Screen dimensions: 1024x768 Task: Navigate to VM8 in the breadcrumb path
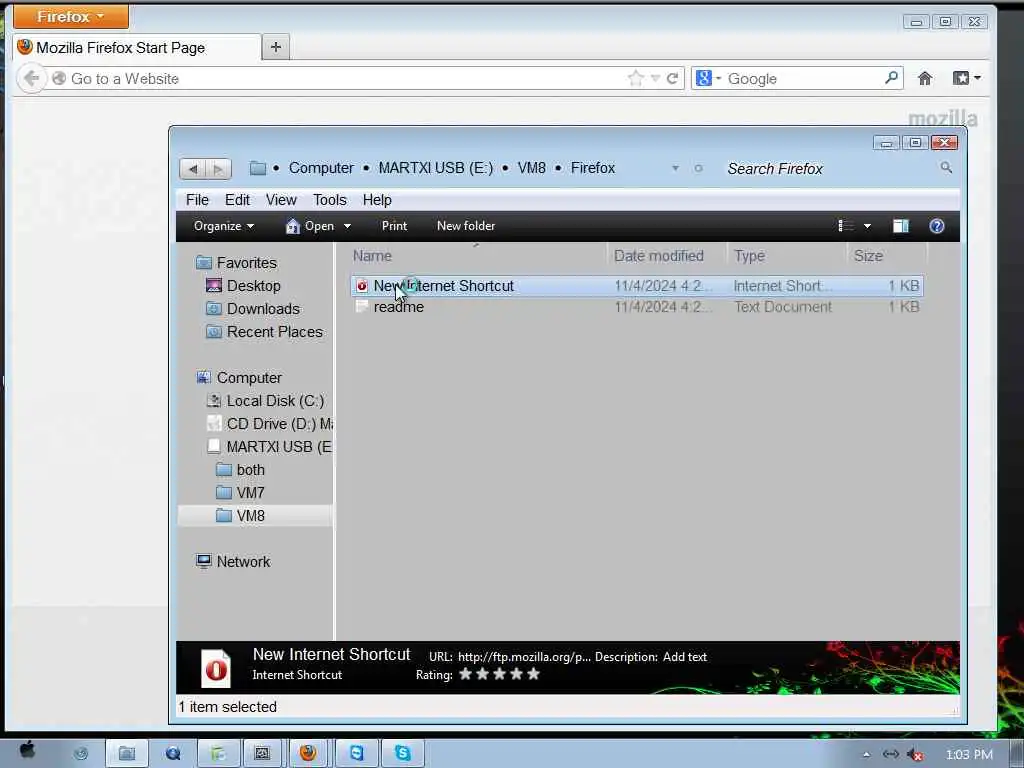tap(532, 168)
